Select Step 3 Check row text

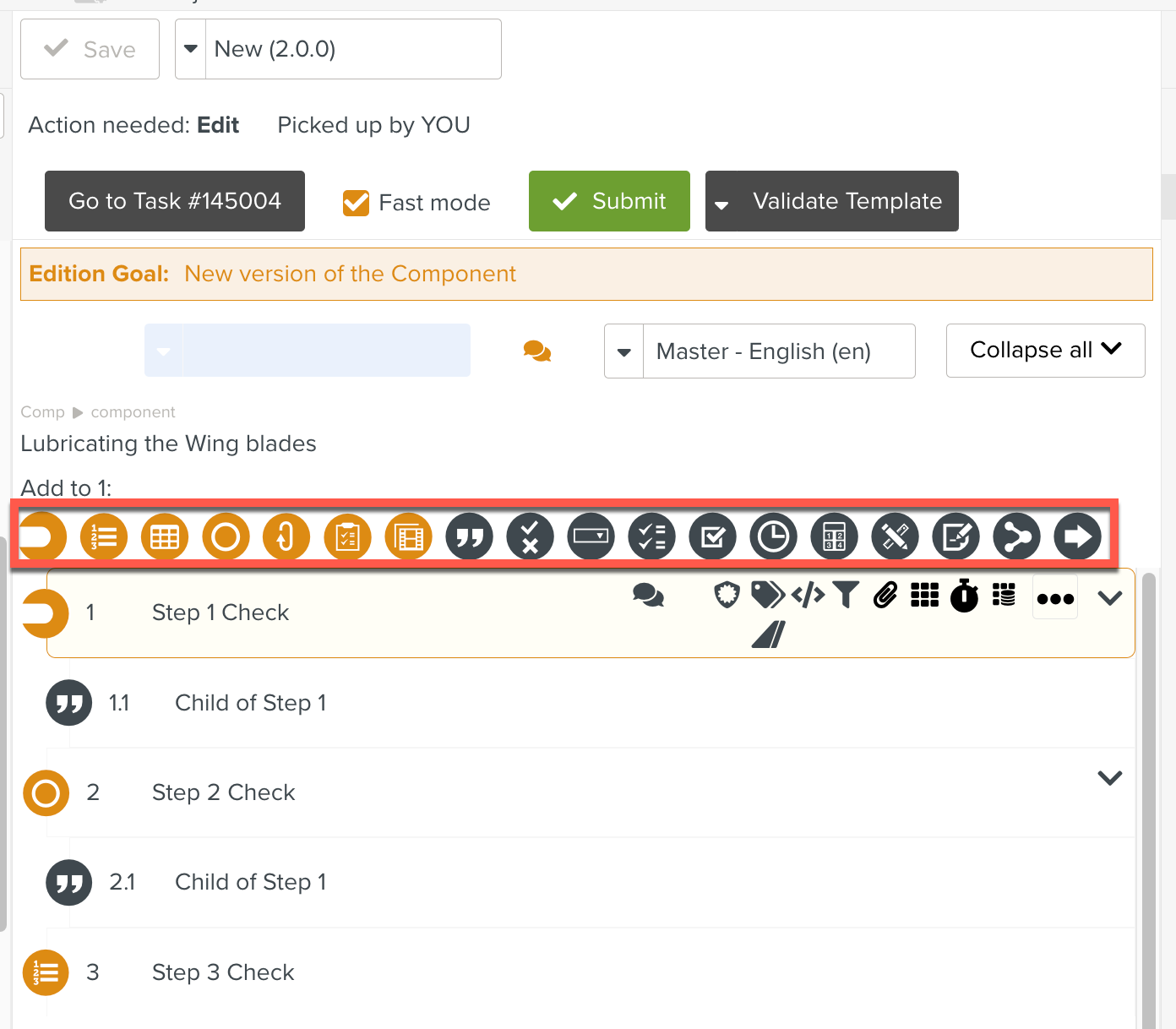pos(223,972)
